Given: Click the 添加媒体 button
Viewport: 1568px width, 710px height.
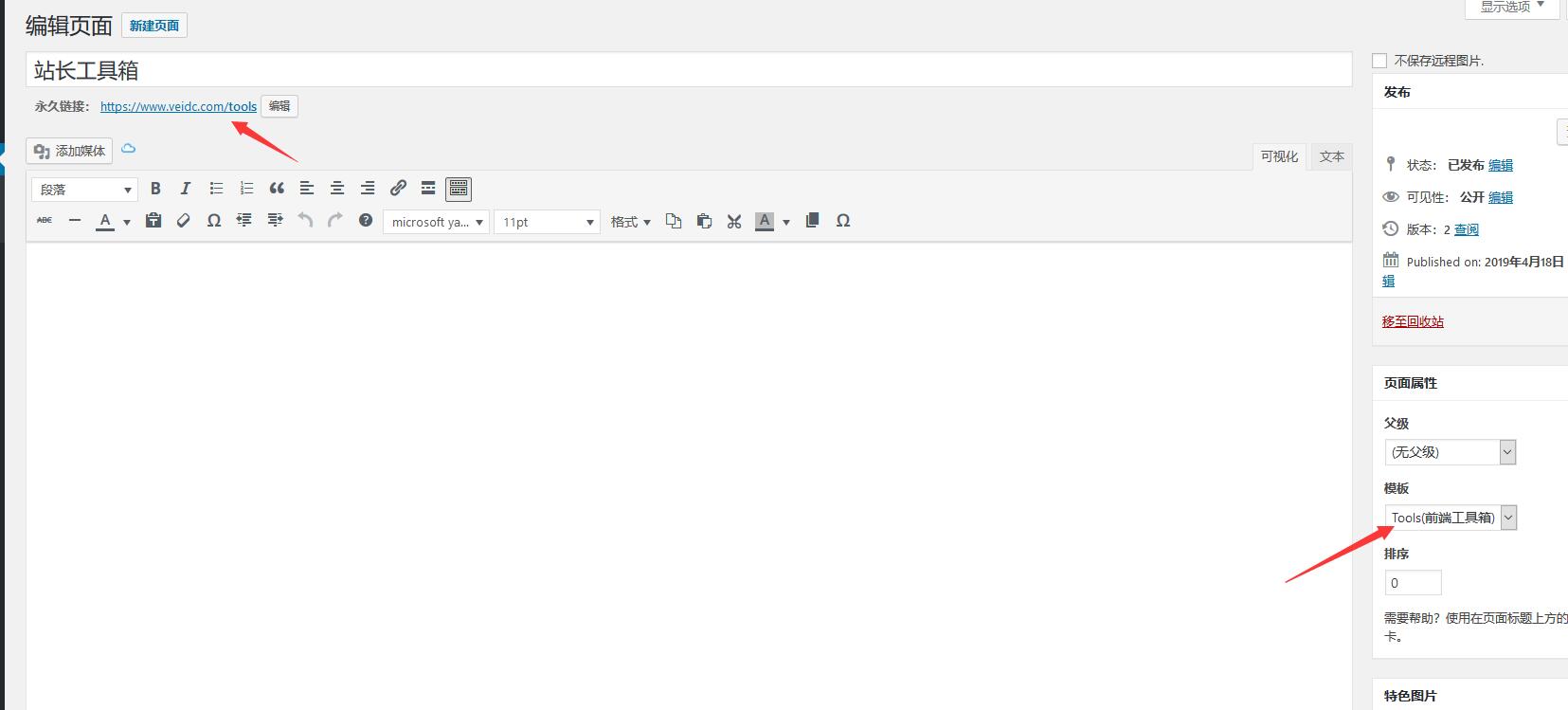Looking at the screenshot, I should click(70, 151).
